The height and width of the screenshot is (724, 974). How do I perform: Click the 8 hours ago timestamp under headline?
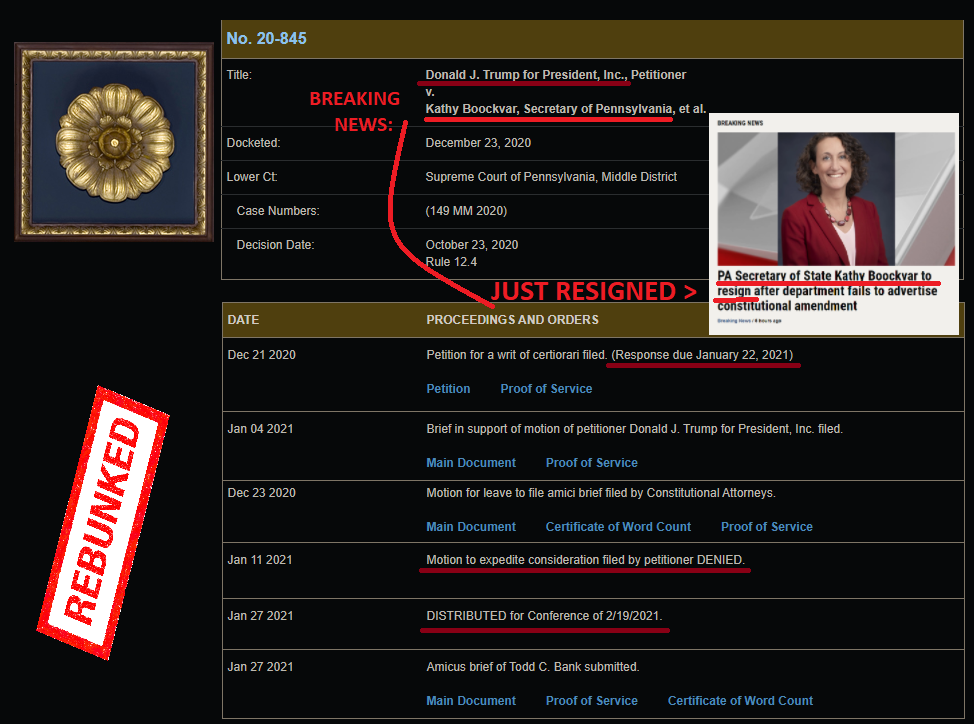coord(768,321)
